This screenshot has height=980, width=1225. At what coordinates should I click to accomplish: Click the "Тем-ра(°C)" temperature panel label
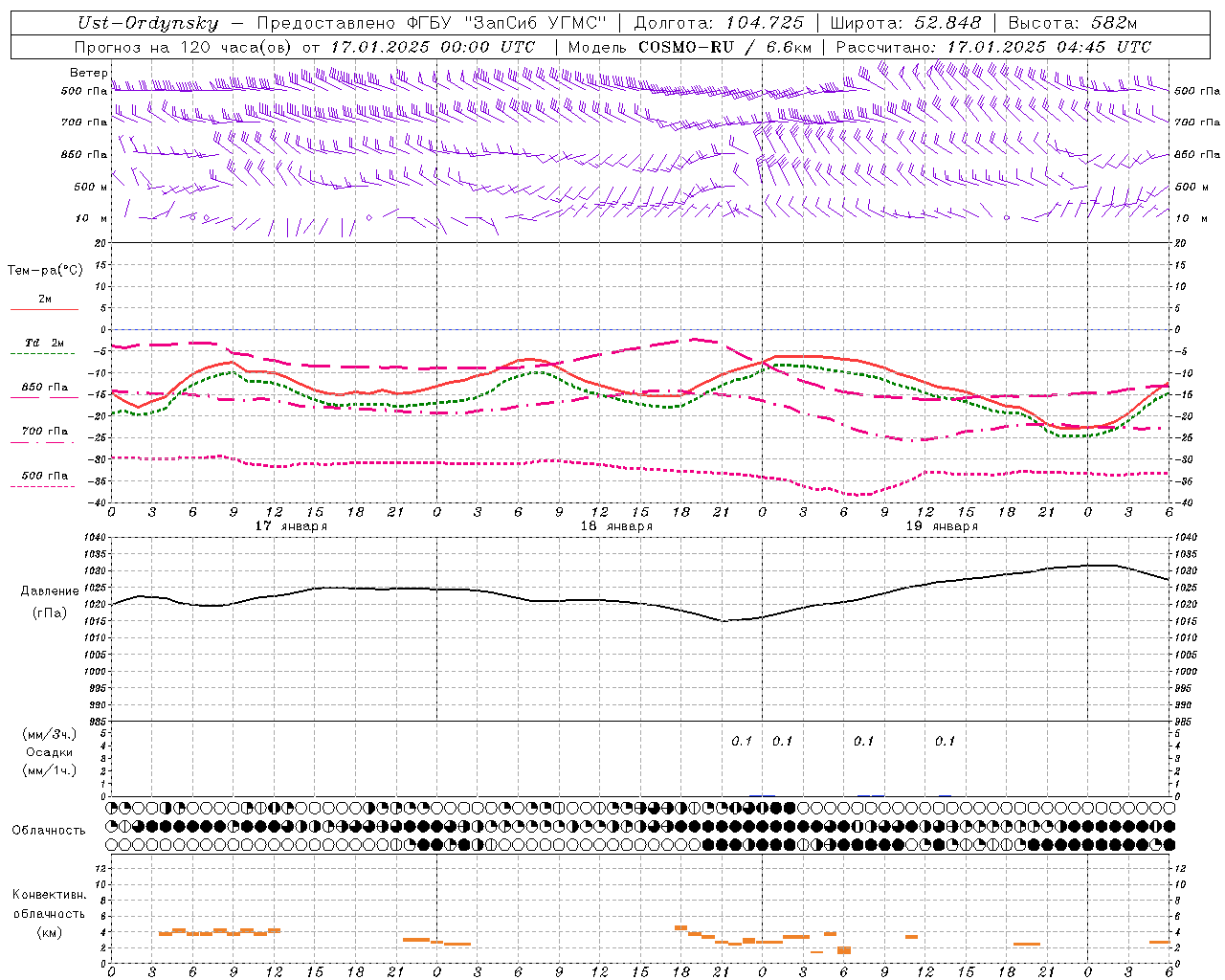pos(45,271)
